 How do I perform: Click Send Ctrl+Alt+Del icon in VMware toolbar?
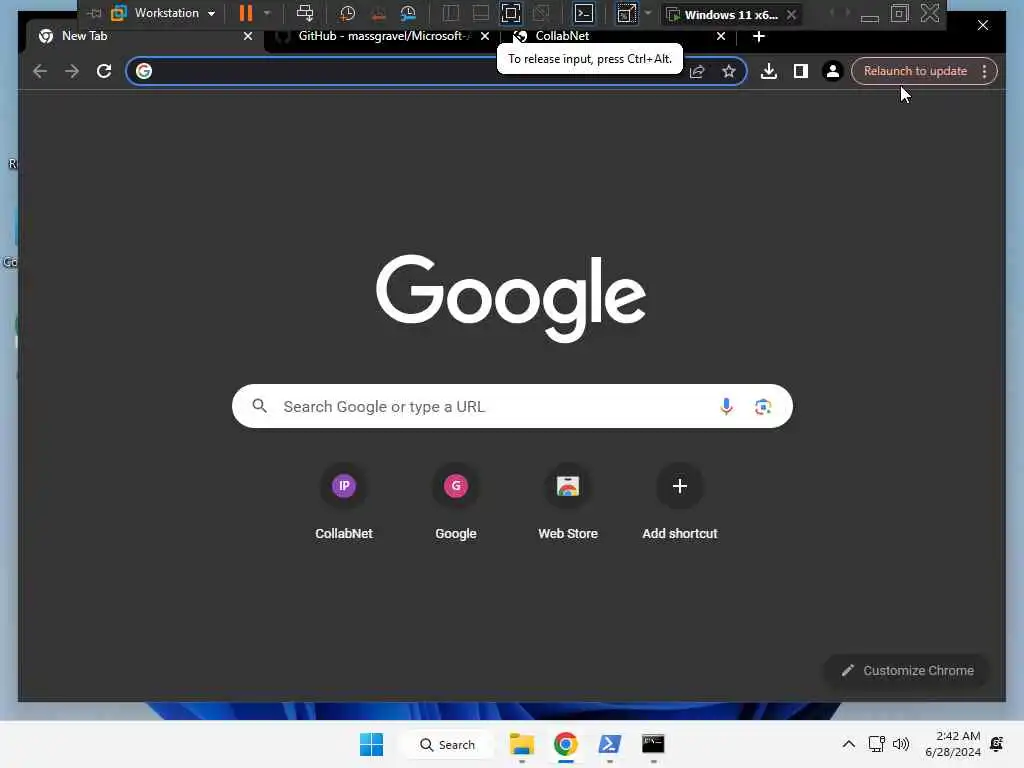305,13
